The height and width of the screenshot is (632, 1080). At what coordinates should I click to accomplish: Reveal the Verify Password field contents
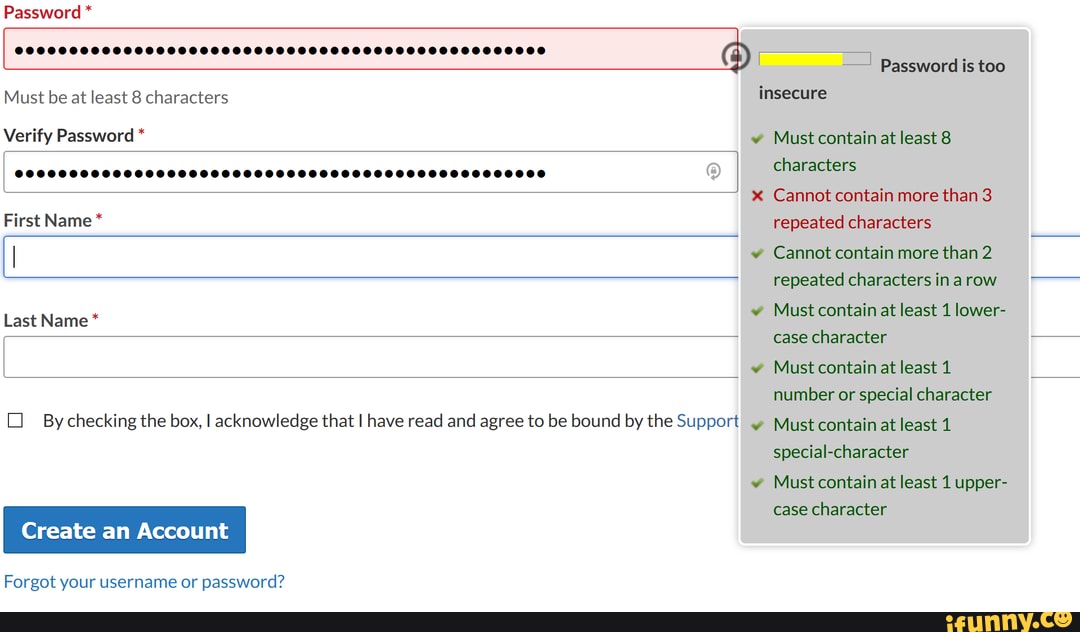pyautogui.click(x=713, y=171)
